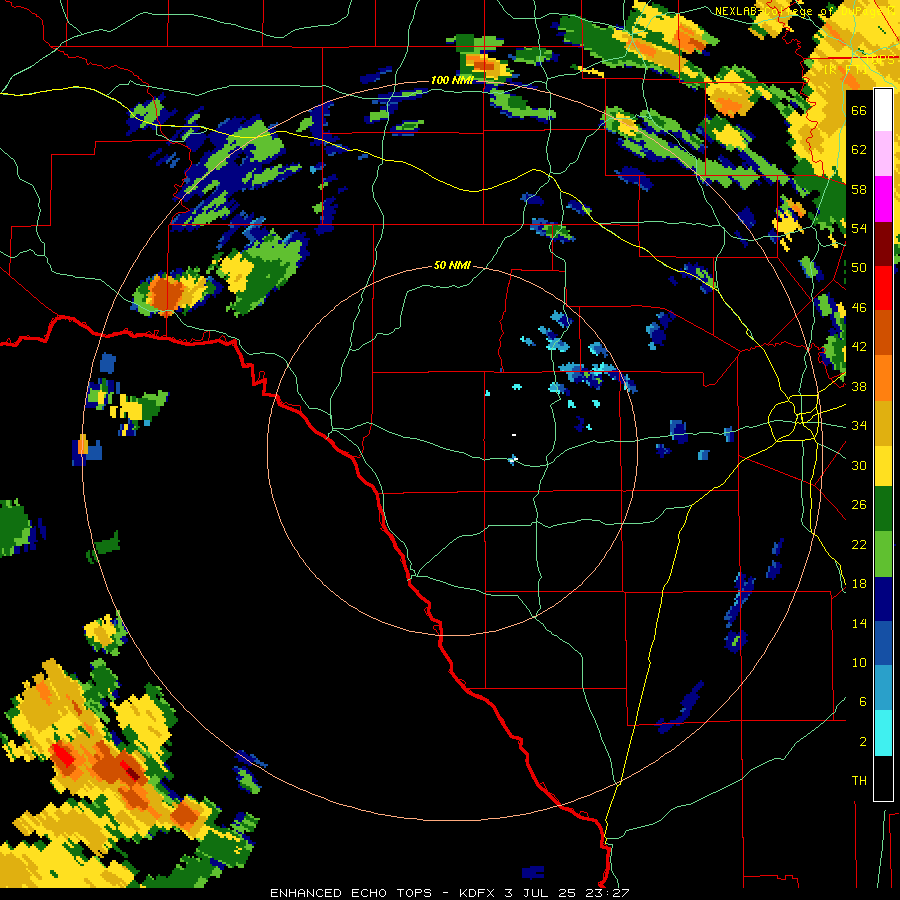Click the navy legend swatch near 18

click(x=883, y=599)
